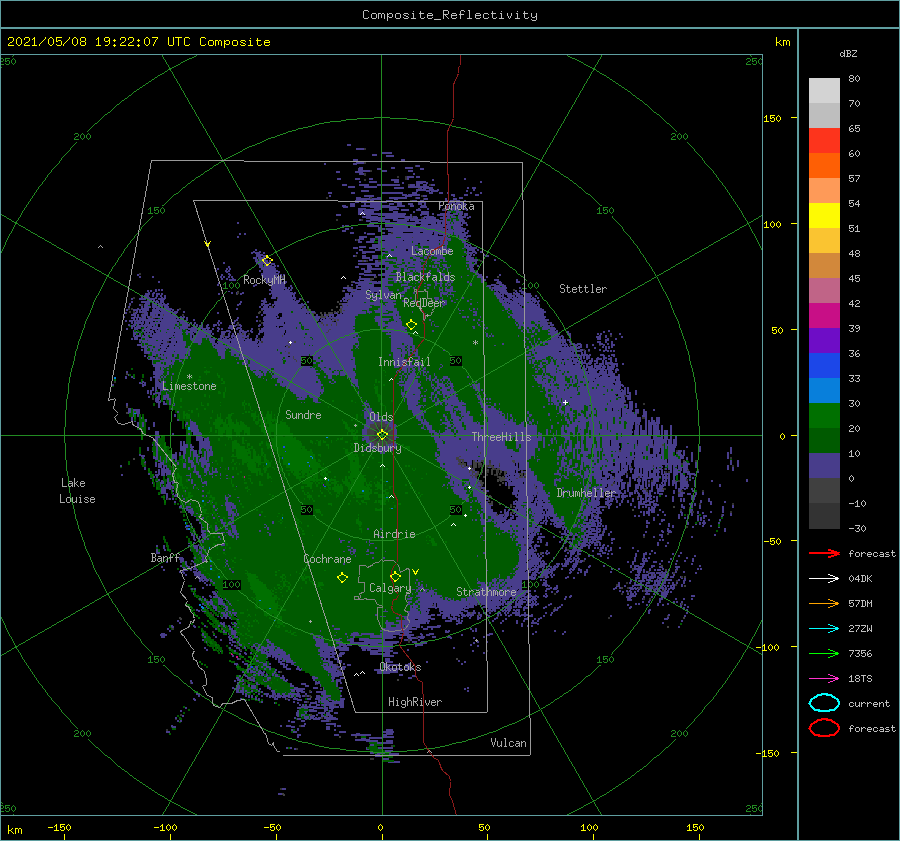Viewport: 900px width, 841px height.
Task: Click the Vulcan city label
Action: tap(508, 743)
